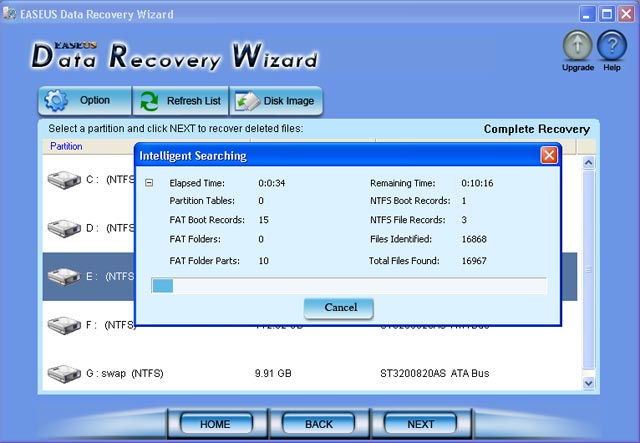640x443 pixels.
Task: Select the E: drive icon
Action: point(64,277)
